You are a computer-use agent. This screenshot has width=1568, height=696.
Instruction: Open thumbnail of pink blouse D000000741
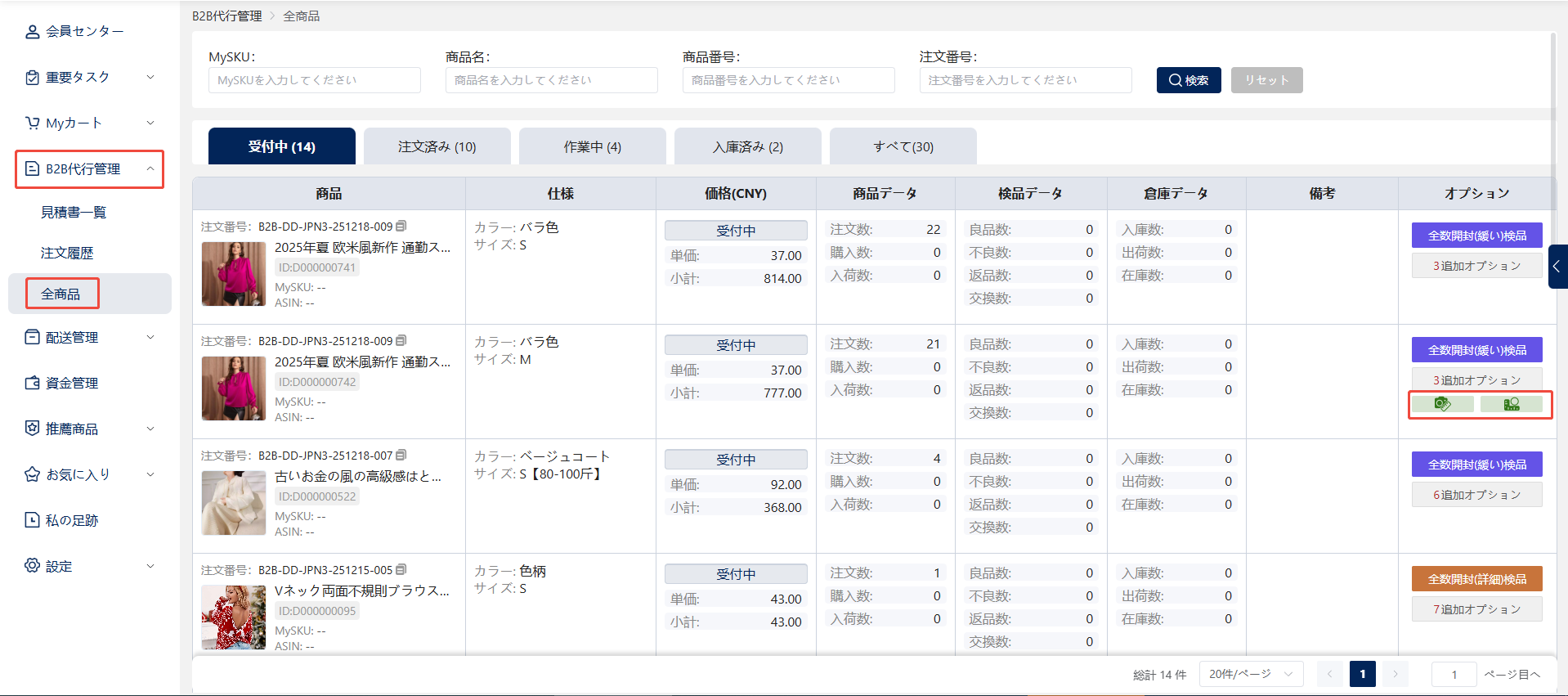234,274
